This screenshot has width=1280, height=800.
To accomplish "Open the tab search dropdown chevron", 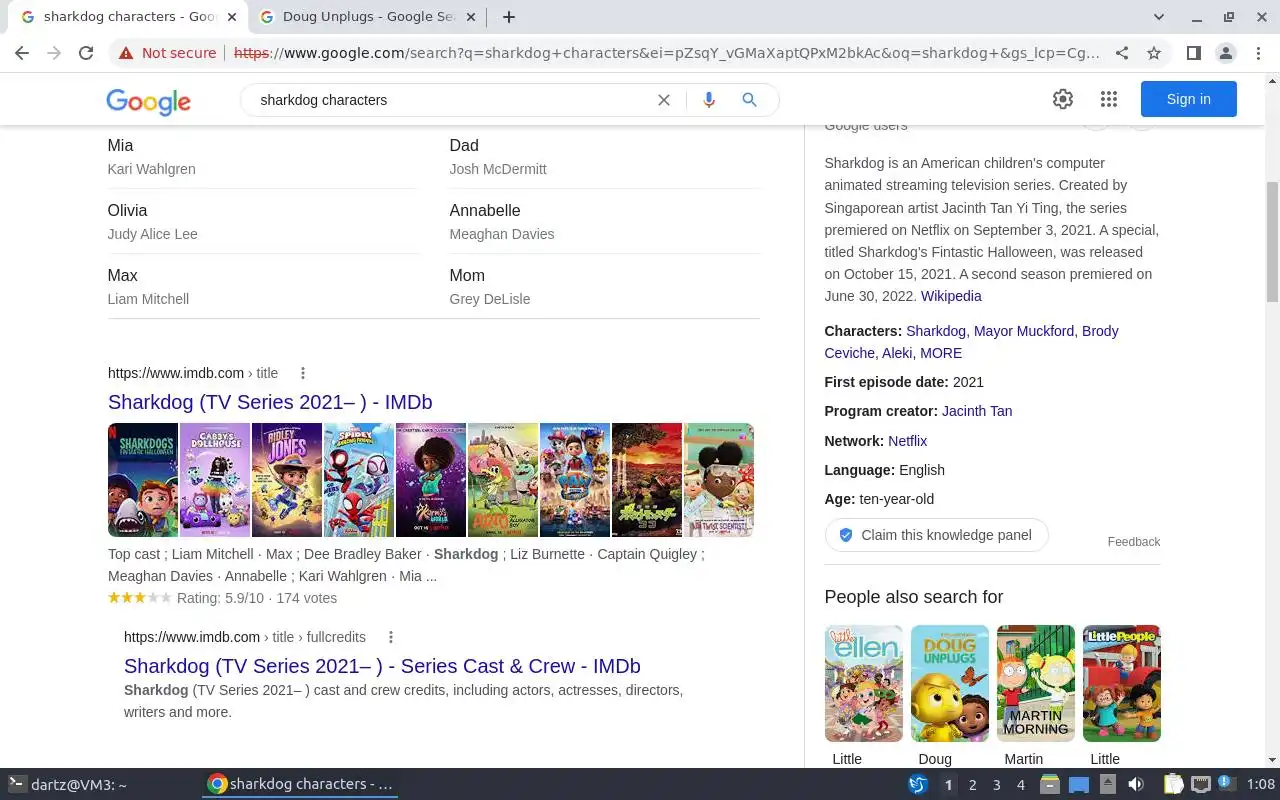I will pyautogui.click(x=1159, y=17).
